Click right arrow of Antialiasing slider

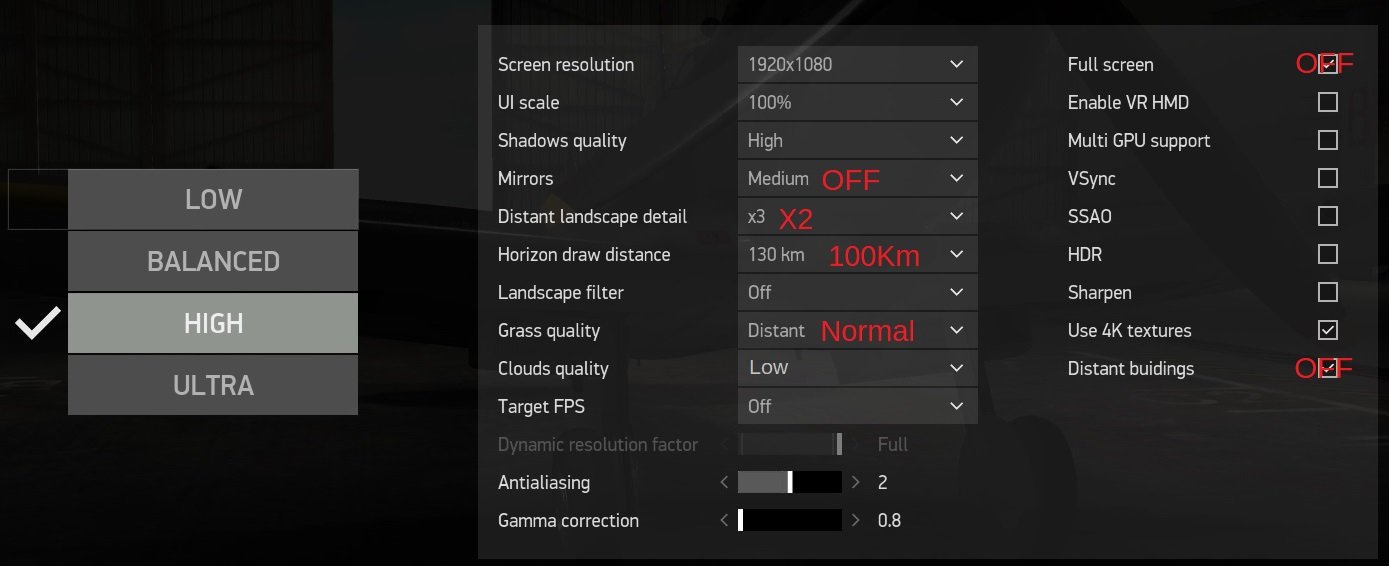click(855, 483)
